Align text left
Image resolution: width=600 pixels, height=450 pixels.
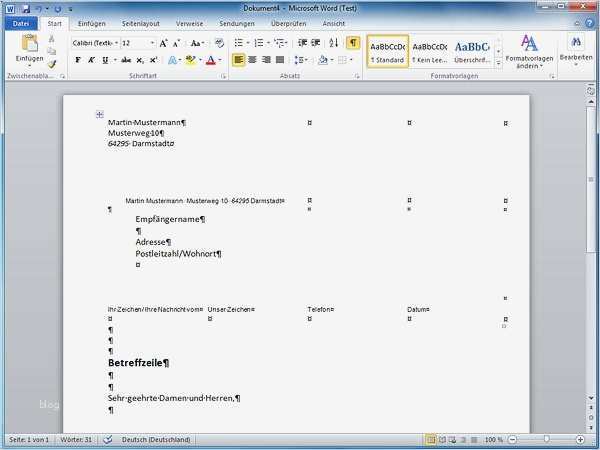238,60
